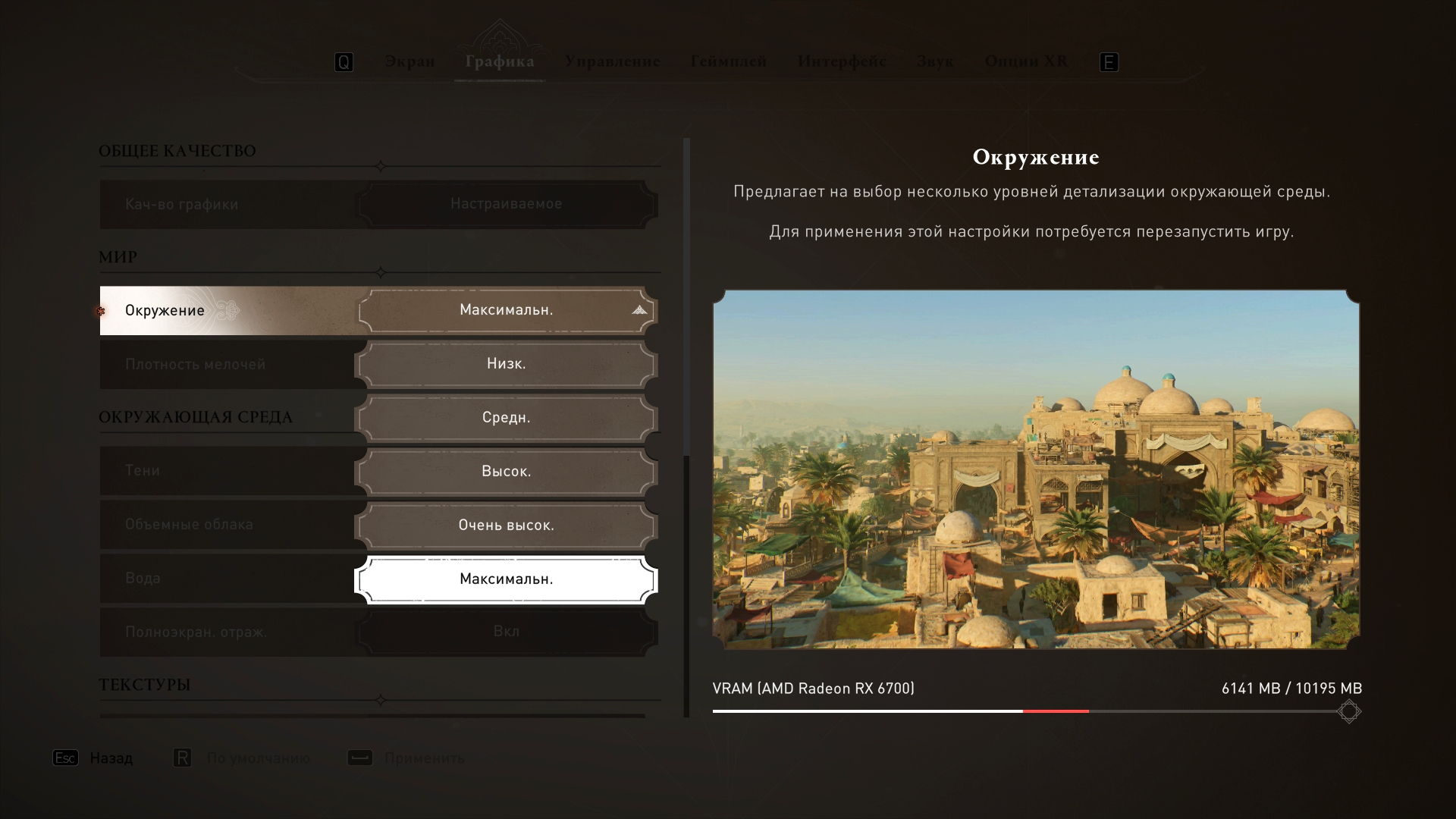
Task: Click the Baghdad preview image
Action: [1036, 469]
